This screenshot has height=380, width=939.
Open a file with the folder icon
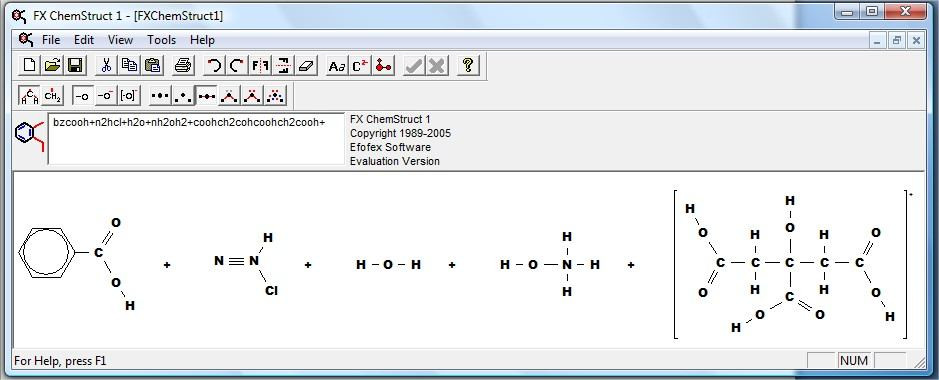click(x=53, y=65)
